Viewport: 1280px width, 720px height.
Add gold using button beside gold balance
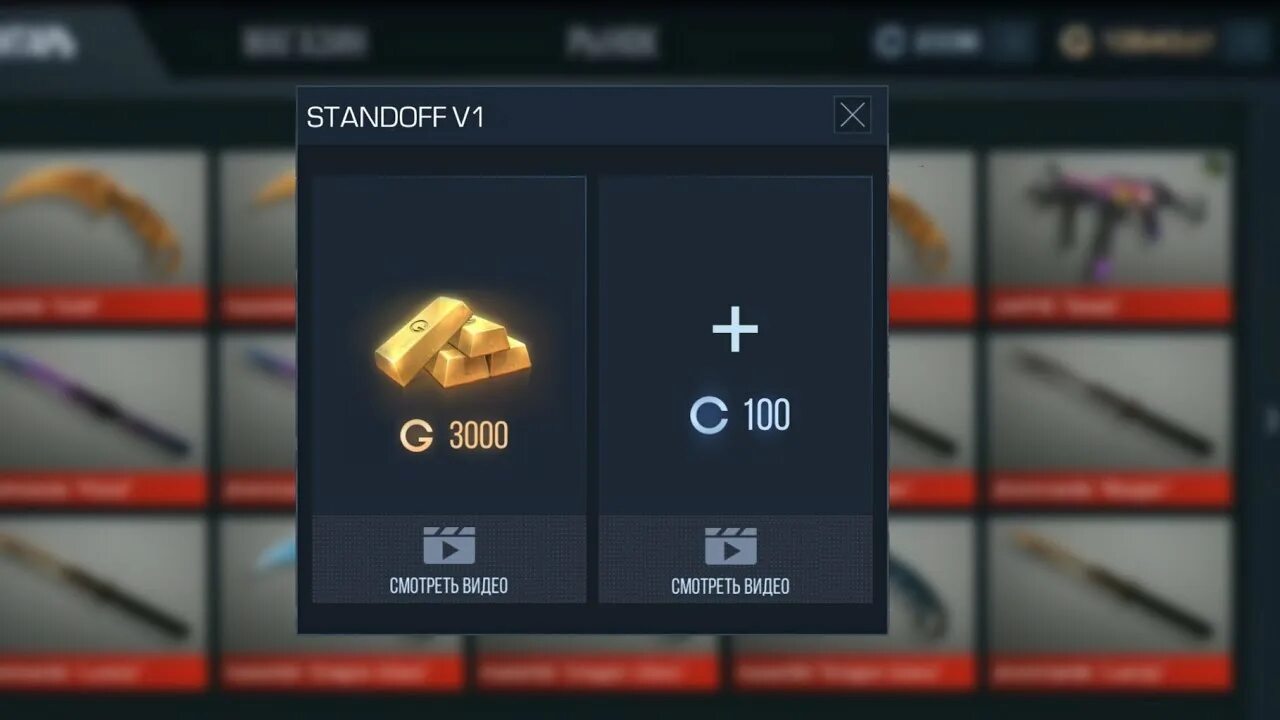click(1247, 42)
